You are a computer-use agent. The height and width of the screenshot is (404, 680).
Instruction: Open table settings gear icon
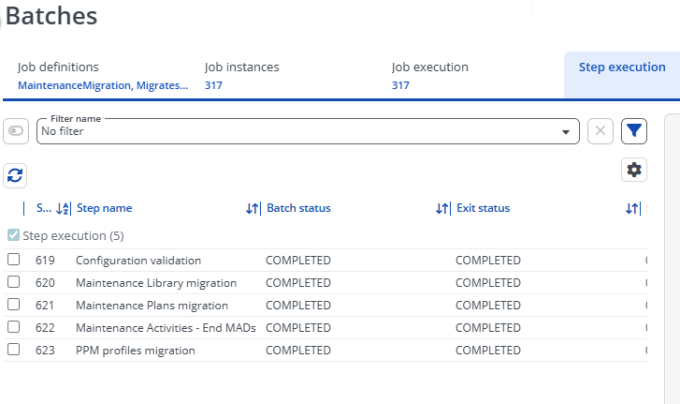click(634, 169)
